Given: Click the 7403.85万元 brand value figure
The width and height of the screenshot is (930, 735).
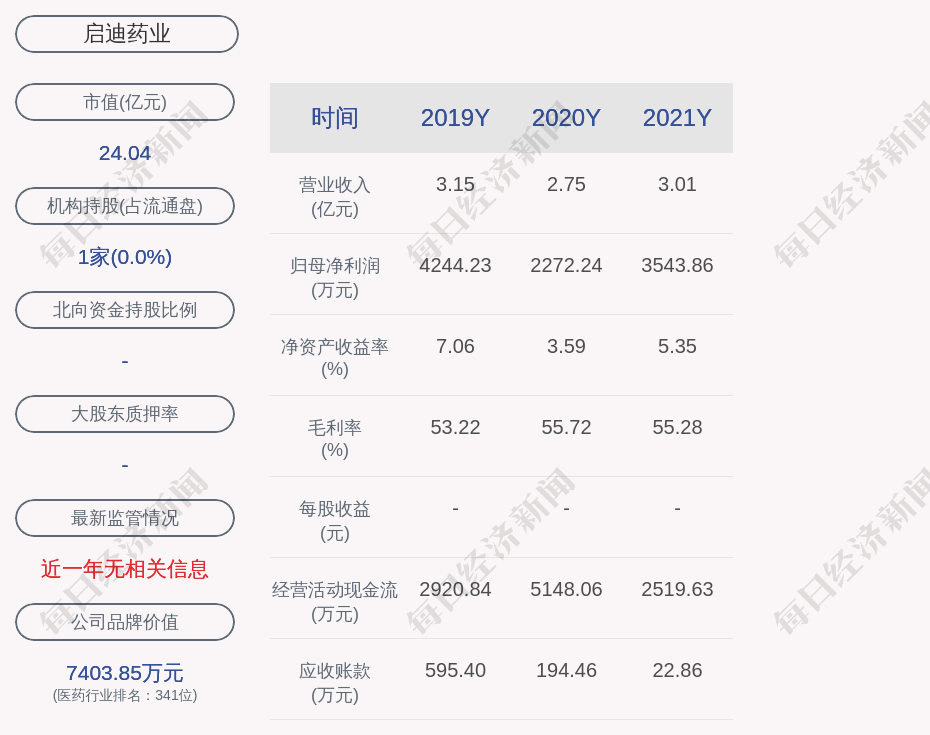Looking at the screenshot, I should click(125, 673).
